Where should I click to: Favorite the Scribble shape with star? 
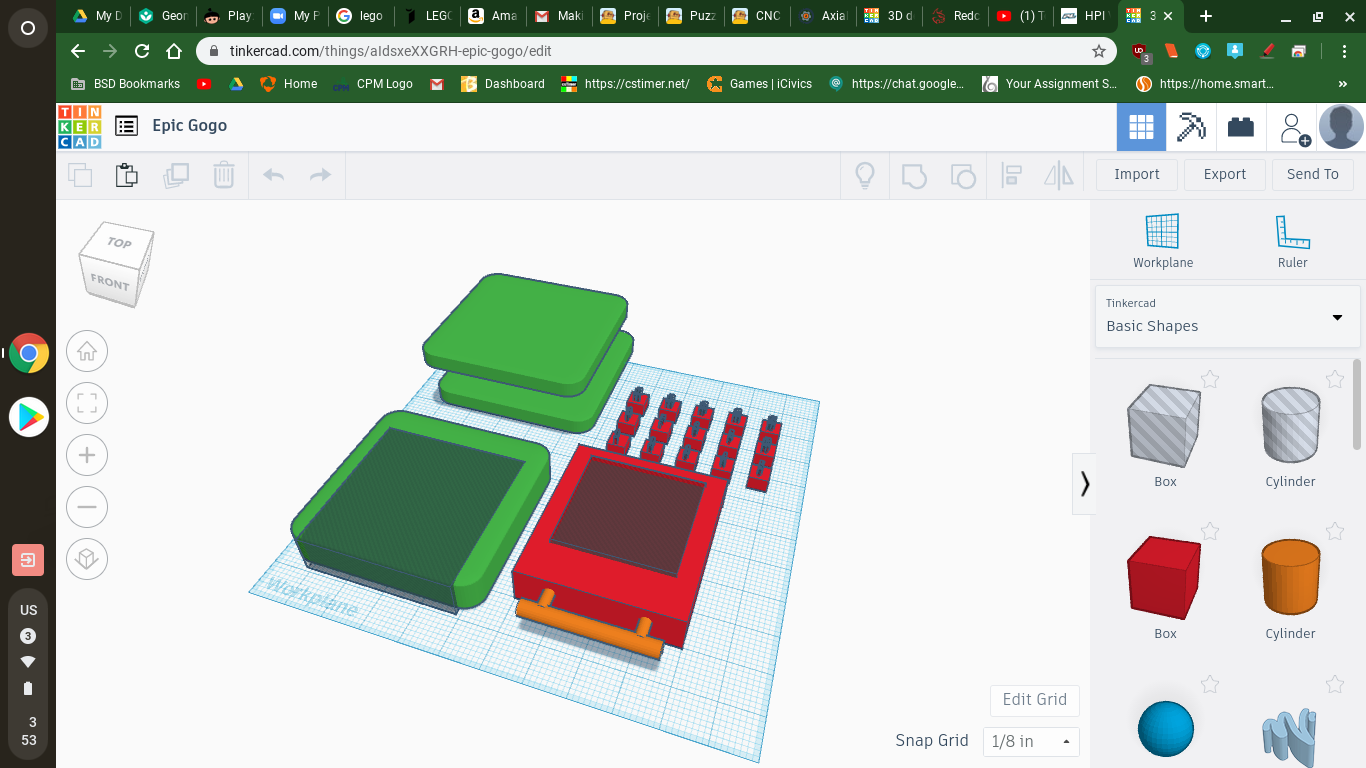click(x=1335, y=685)
